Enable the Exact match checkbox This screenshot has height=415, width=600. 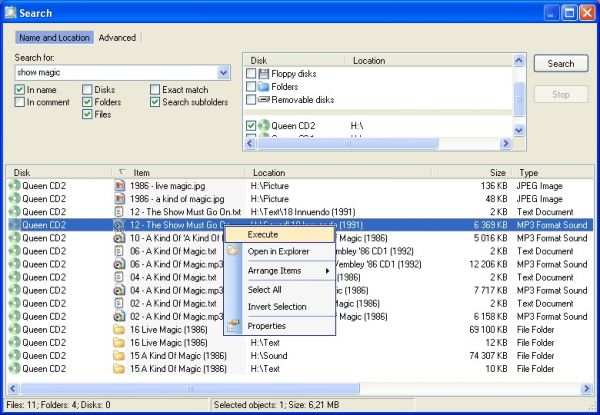[x=155, y=90]
